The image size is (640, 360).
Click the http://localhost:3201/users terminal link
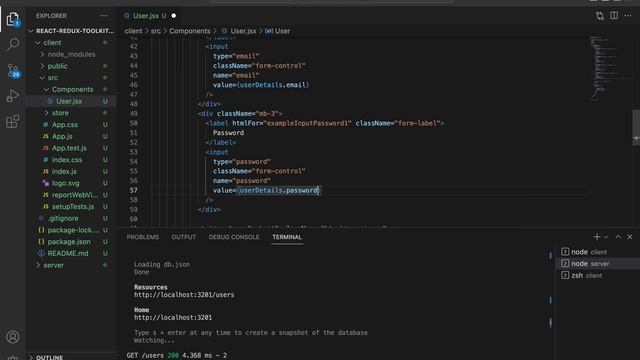pos(184,295)
